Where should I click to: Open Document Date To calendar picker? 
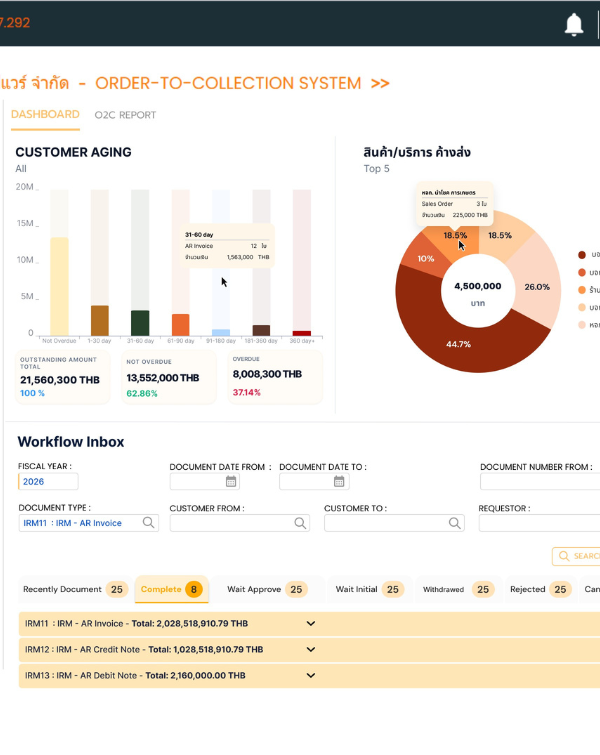339,482
